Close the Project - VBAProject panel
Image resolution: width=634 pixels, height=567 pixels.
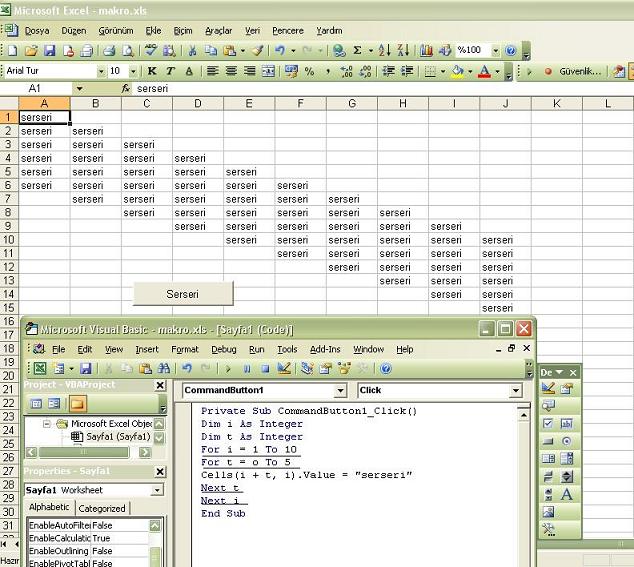click(161, 385)
